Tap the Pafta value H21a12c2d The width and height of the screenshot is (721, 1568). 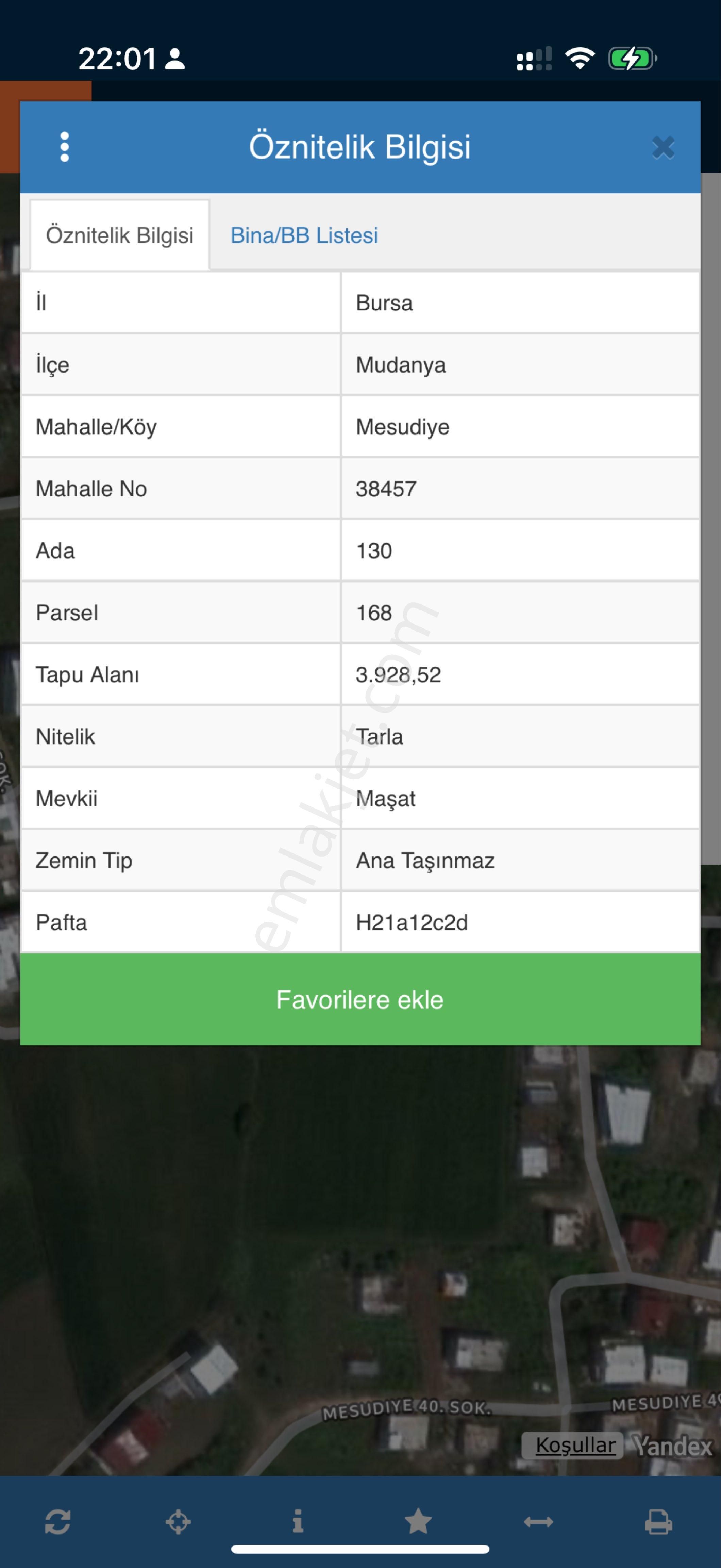click(x=412, y=922)
